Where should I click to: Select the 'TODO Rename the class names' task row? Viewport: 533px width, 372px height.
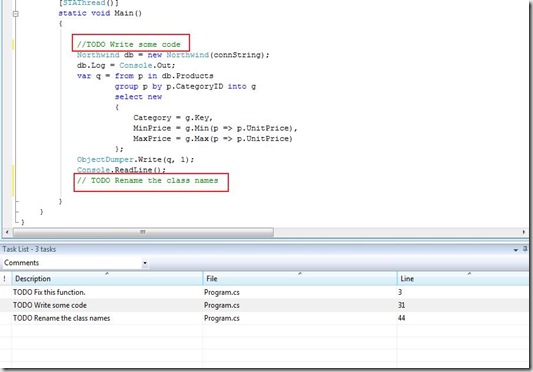click(x=264, y=318)
